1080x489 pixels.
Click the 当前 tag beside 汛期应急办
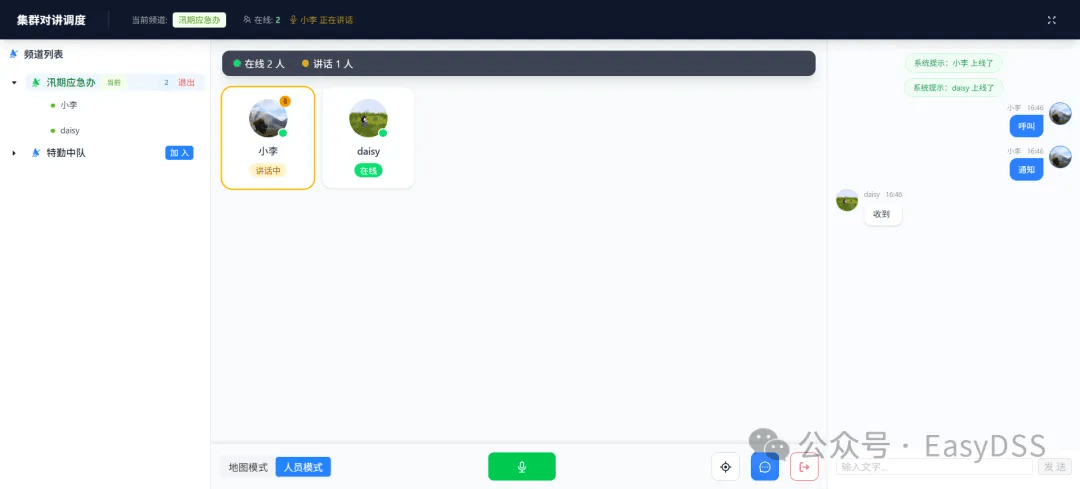(114, 83)
